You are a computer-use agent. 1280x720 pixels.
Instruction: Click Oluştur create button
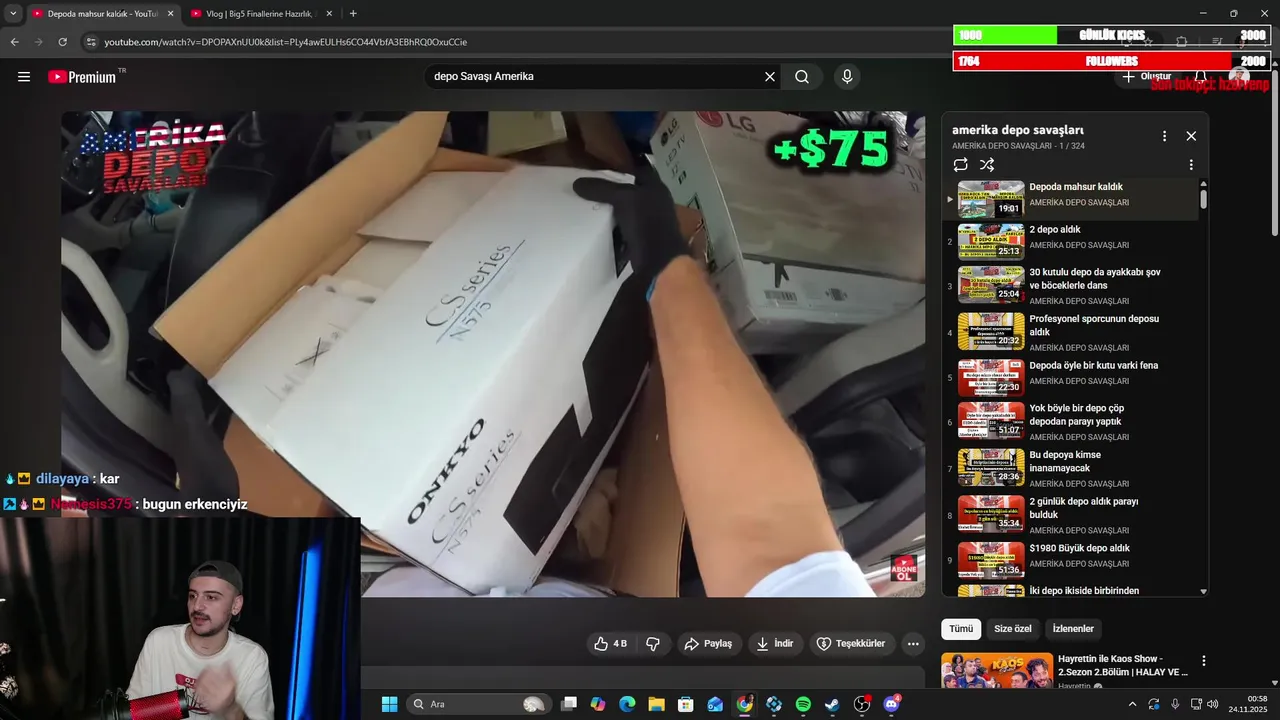pos(1147,77)
